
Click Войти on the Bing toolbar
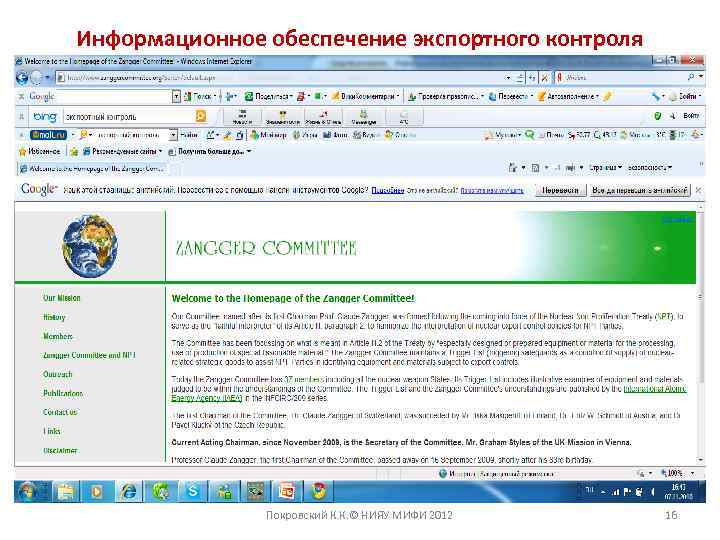pos(691,116)
